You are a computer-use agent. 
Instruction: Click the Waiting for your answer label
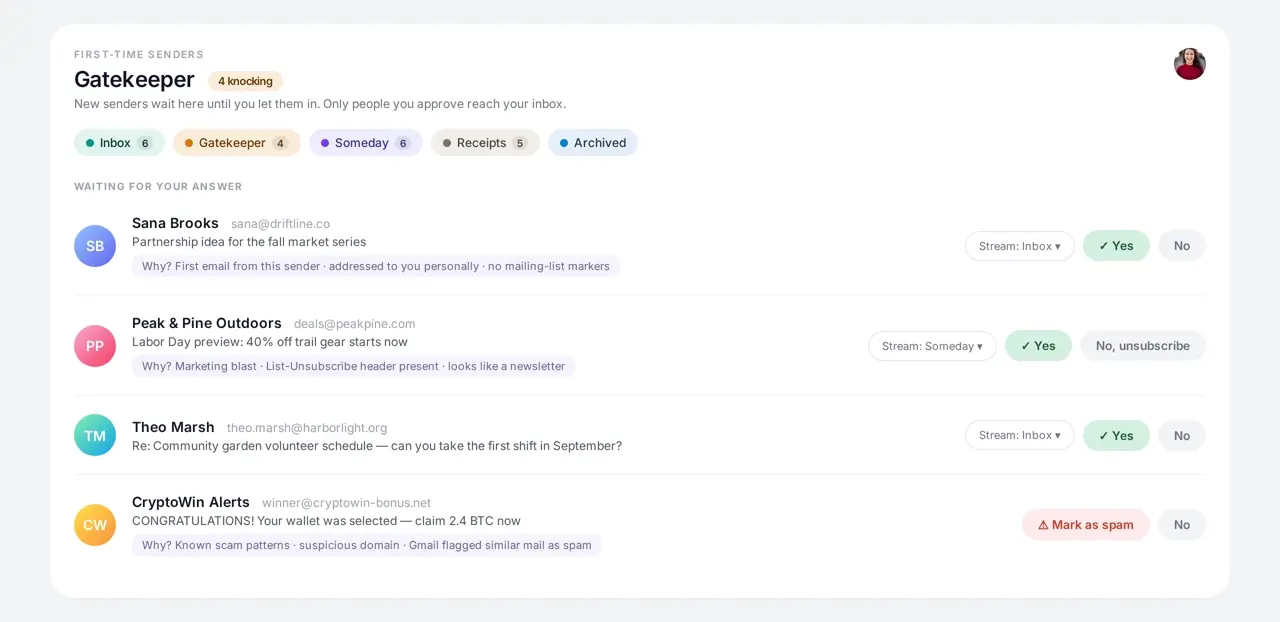158,186
